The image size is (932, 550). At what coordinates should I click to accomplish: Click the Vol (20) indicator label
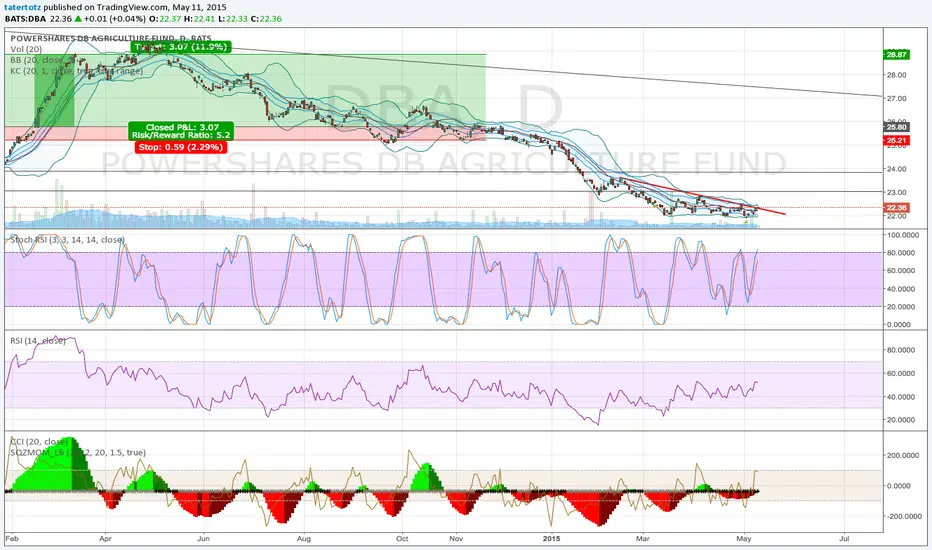click(26, 49)
